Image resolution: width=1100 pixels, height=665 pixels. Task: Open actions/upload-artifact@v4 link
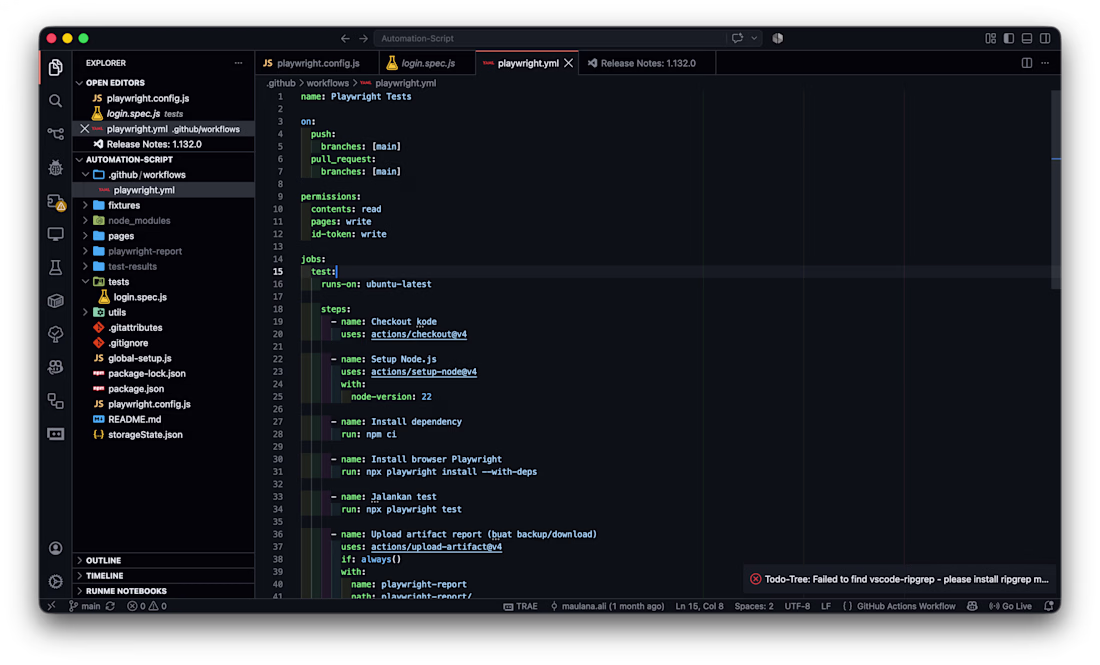[436, 547]
